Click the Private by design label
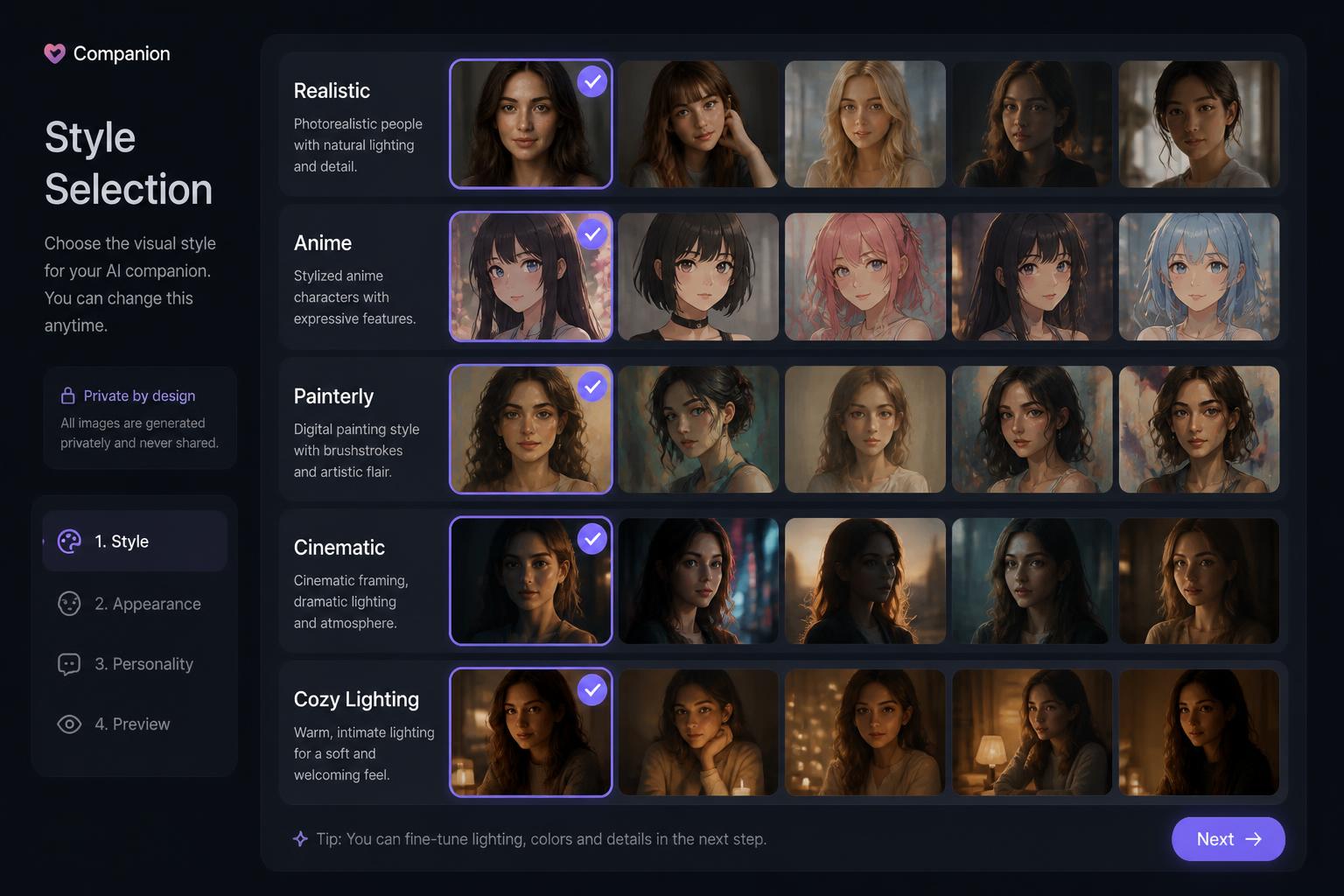Viewport: 1344px width, 896px height. (x=139, y=395)
